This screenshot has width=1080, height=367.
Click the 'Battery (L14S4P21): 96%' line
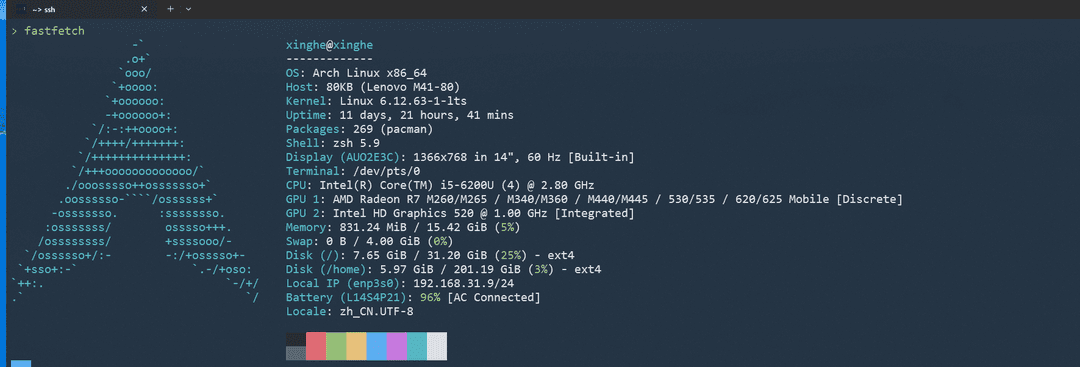(413, 297)
